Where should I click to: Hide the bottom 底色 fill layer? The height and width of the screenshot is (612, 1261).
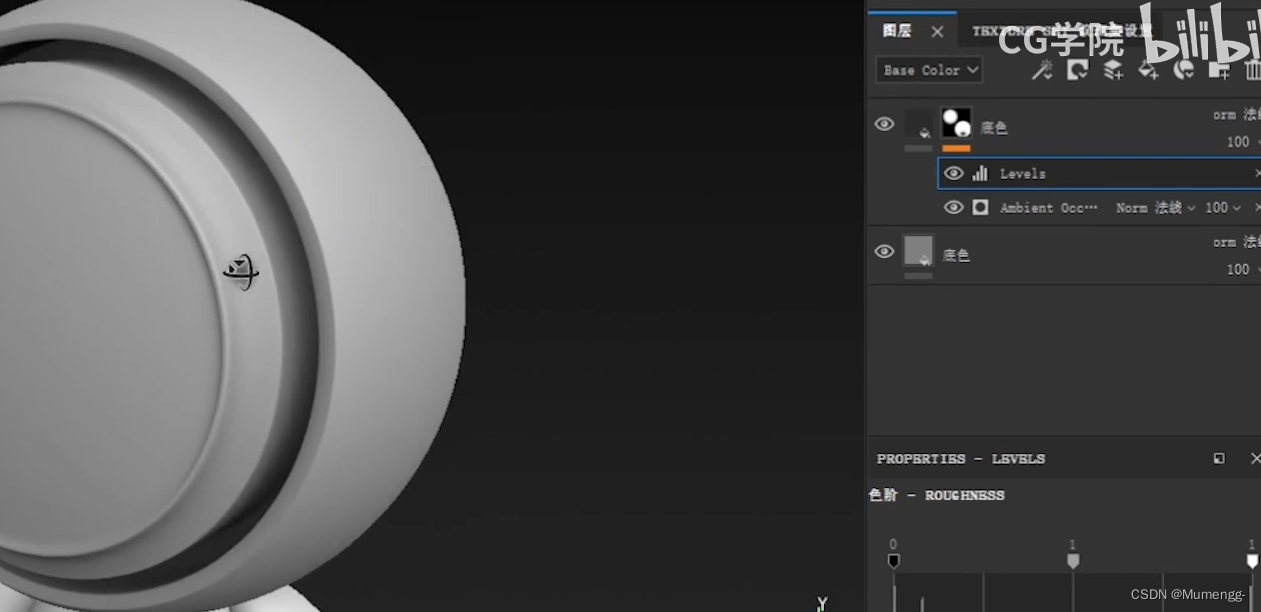(x=884, y=251)
